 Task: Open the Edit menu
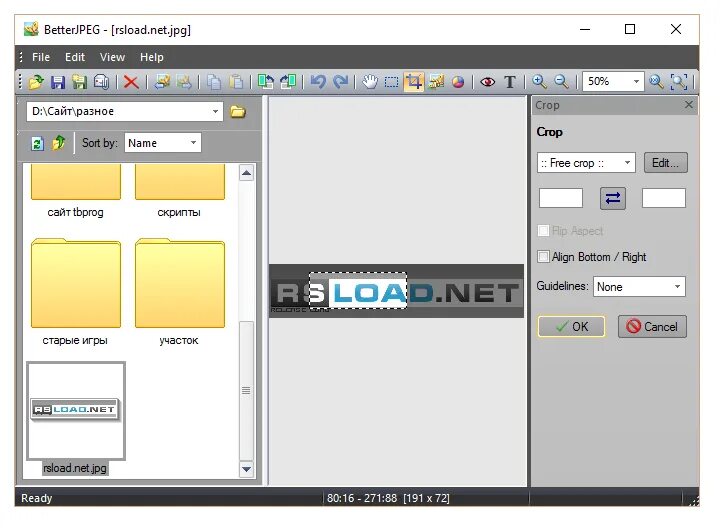click(x=75, y=57)
